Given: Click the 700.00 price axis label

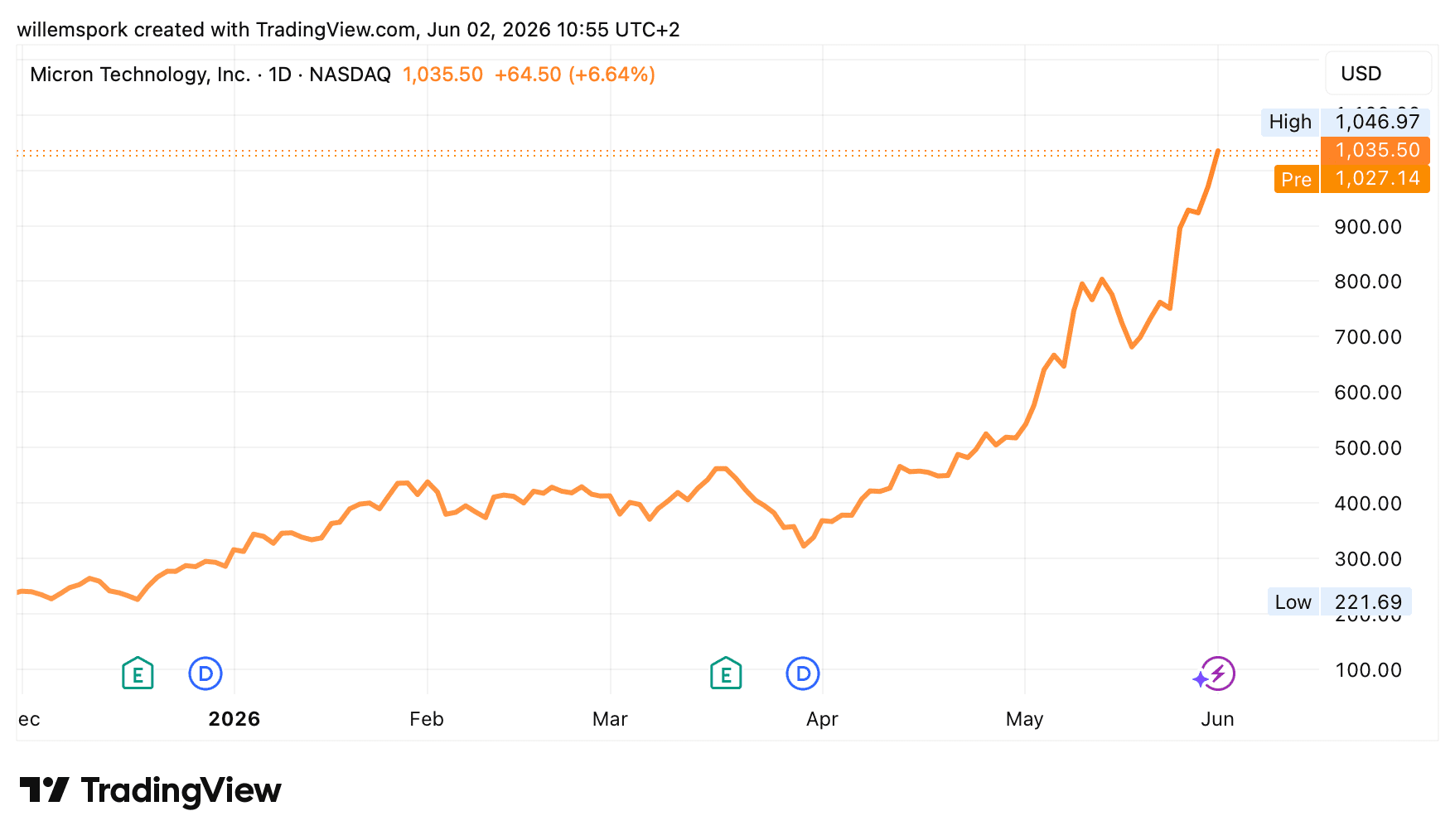Looking at the screenshot, I should pyautogui.click(x=1368, y=337).
